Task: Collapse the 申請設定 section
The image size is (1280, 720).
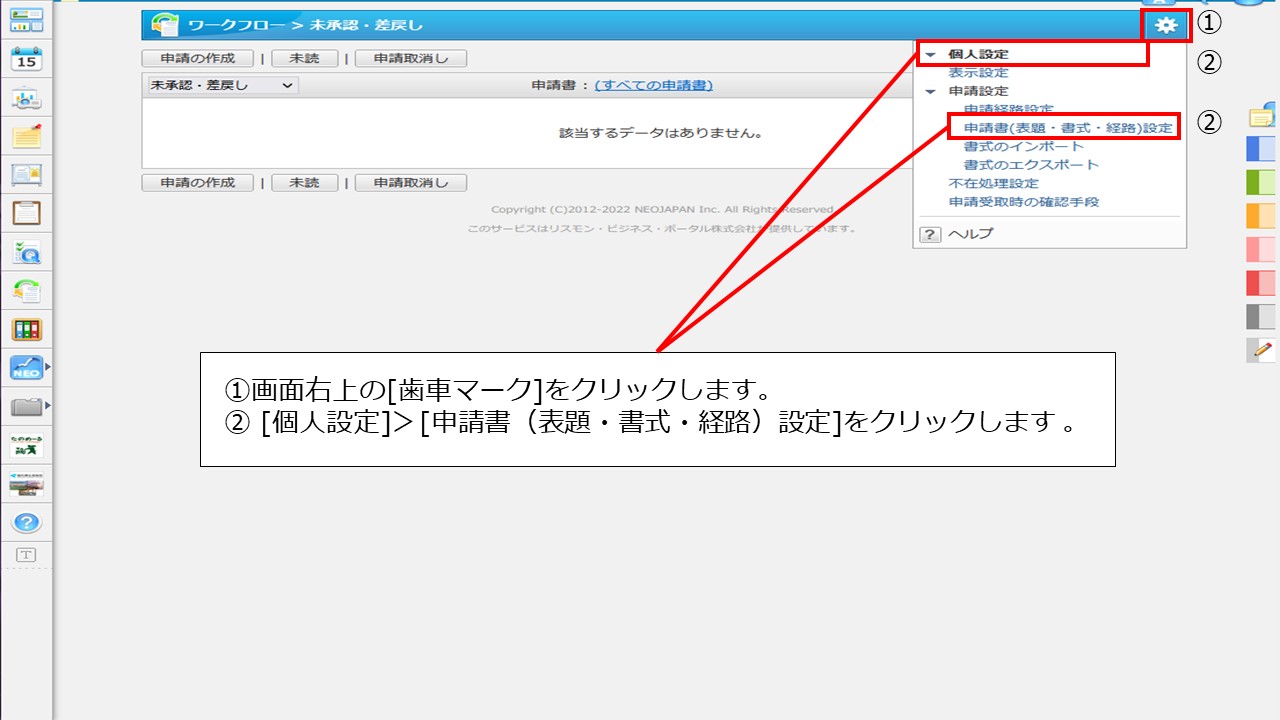Action: [930, 91]
